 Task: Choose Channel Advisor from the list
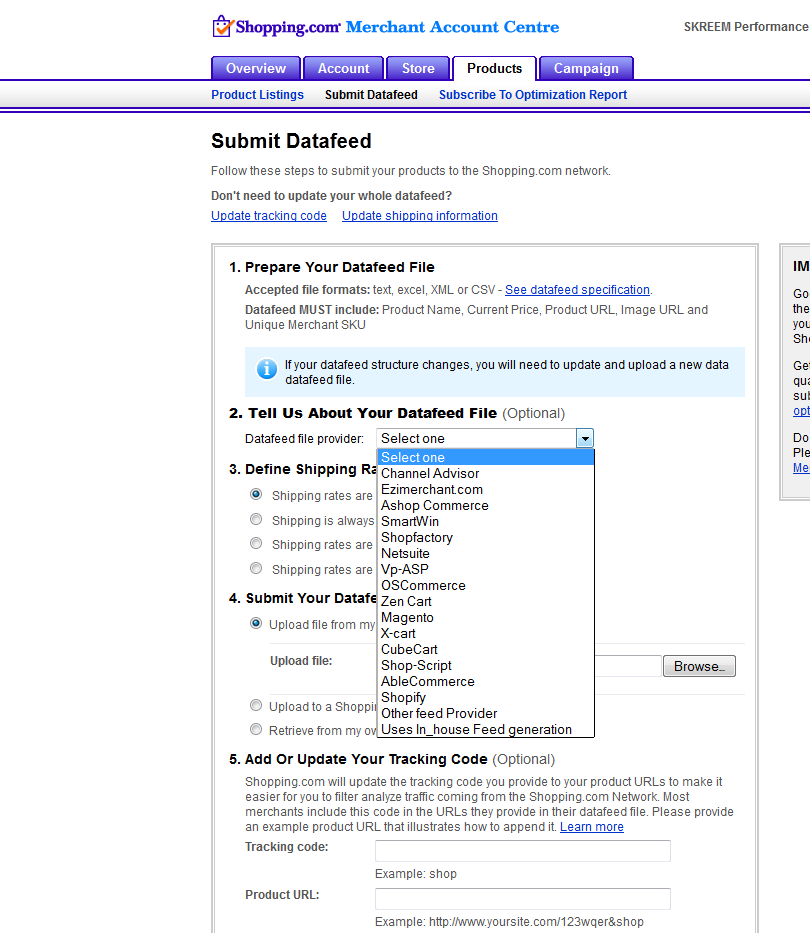pyautogui.click(x=486, y=474)
